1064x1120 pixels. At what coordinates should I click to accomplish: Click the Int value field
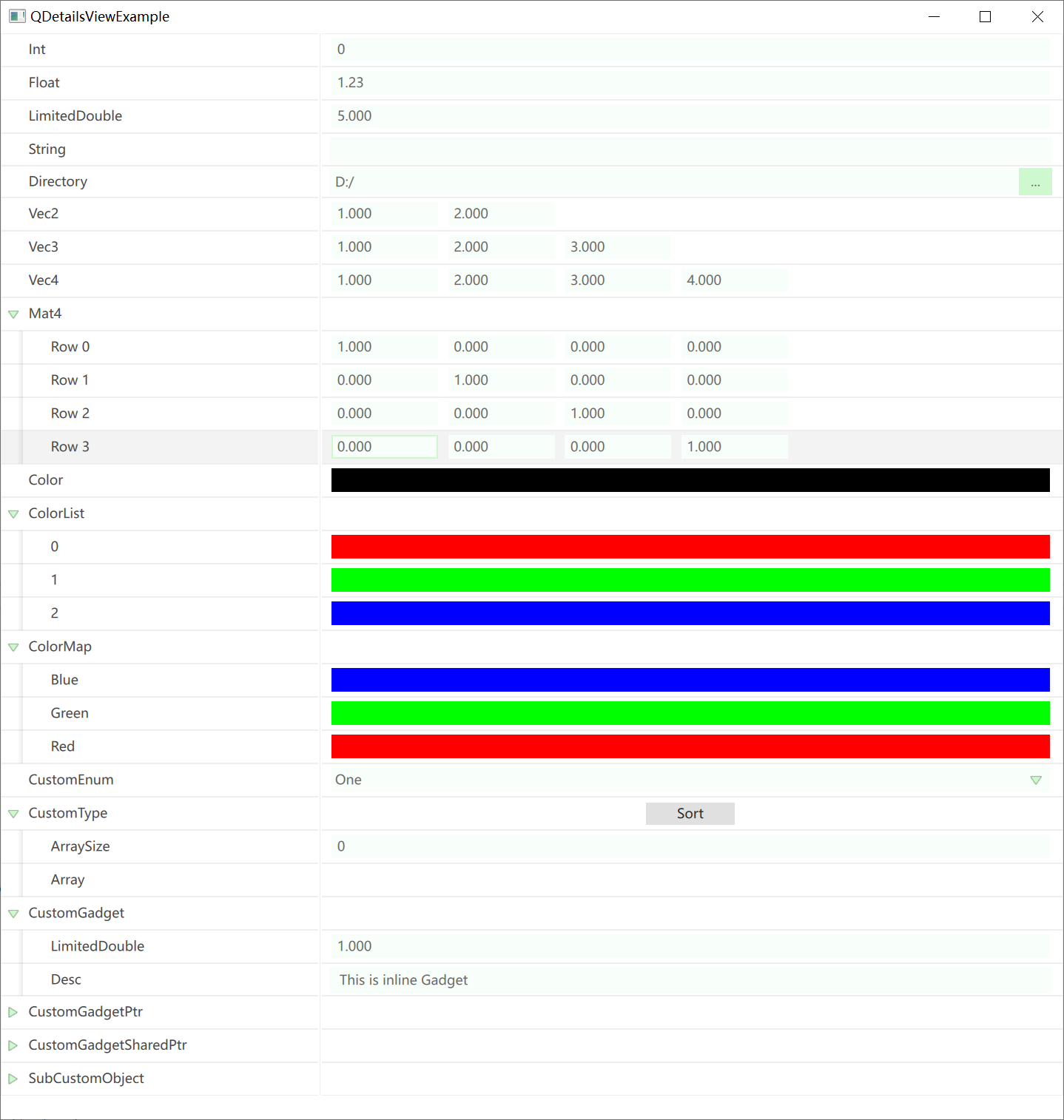point(690,50)
